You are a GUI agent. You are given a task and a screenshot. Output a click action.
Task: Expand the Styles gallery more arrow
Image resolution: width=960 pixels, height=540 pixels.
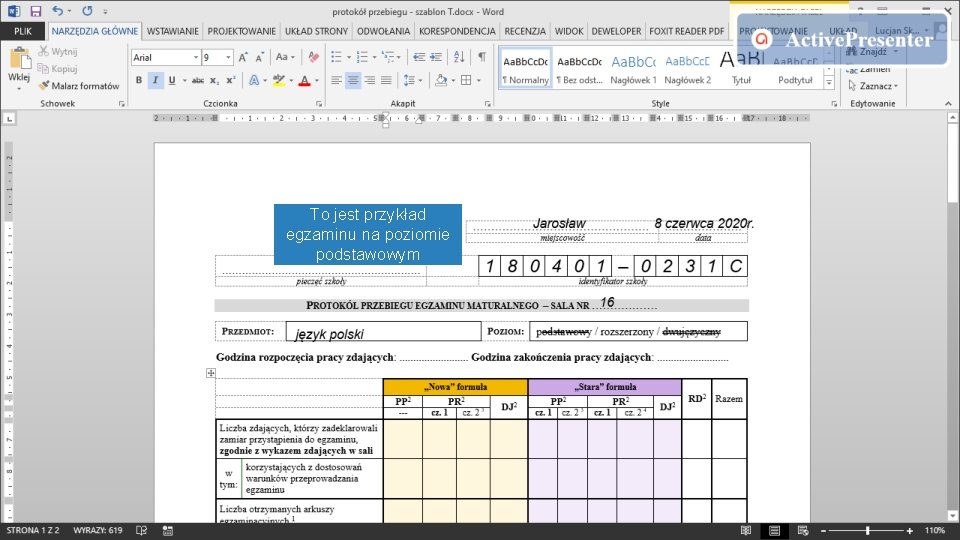[830, 83]
